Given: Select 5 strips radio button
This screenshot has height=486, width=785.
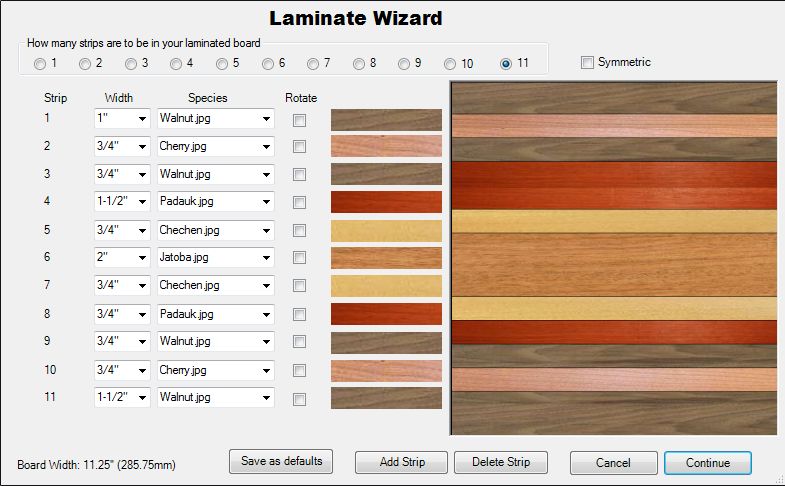Looking at the screenshot, I should (x=223, y=64).
